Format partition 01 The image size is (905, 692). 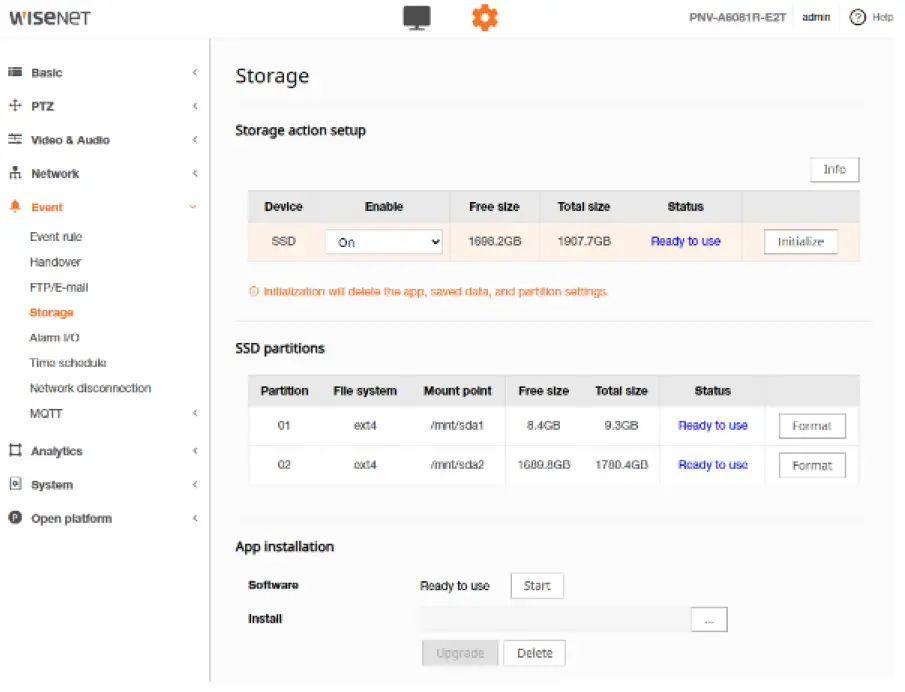(x=812, y=426)
